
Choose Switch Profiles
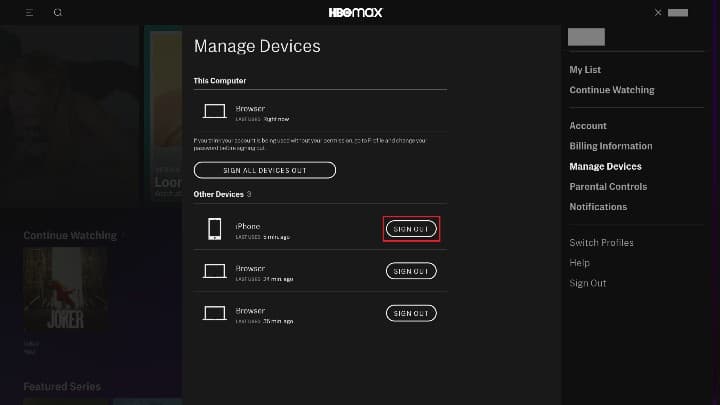601,242
